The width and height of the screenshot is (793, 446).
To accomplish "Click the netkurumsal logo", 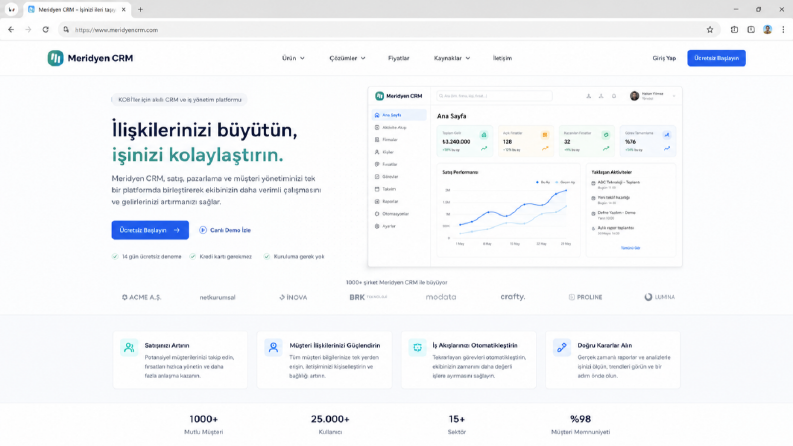I will pos(217,297).
